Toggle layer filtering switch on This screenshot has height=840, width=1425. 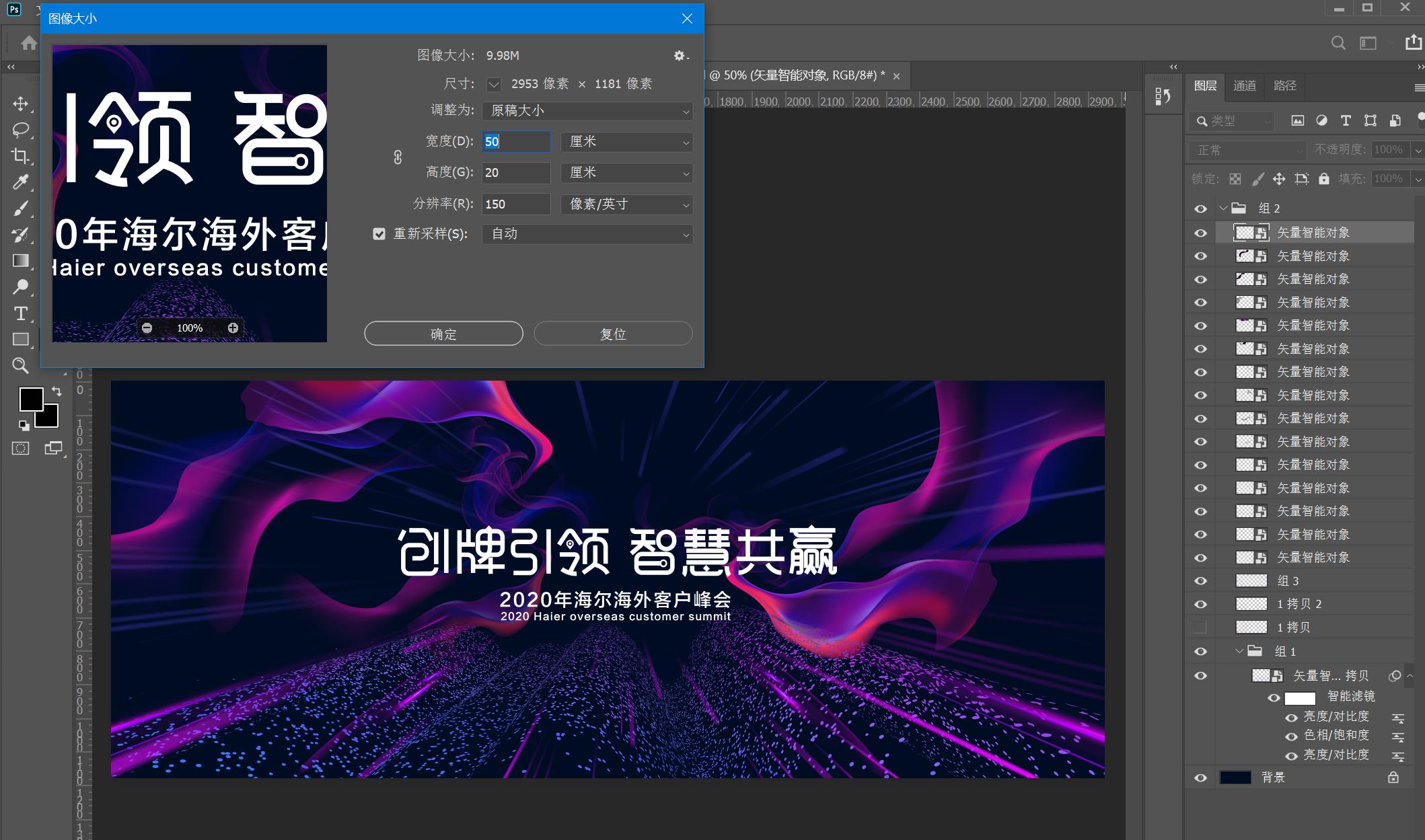click(1421, 120)
